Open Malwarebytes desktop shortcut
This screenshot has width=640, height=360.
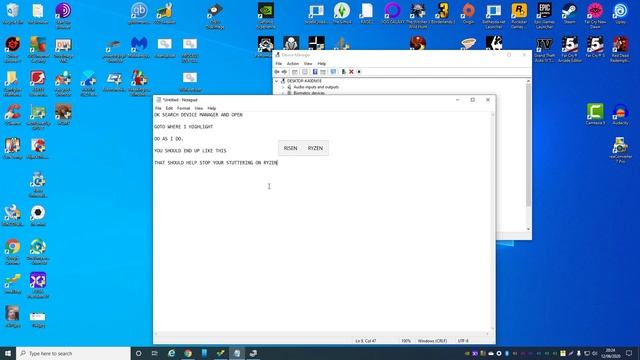pyautogui.click(x=139, y=48)
